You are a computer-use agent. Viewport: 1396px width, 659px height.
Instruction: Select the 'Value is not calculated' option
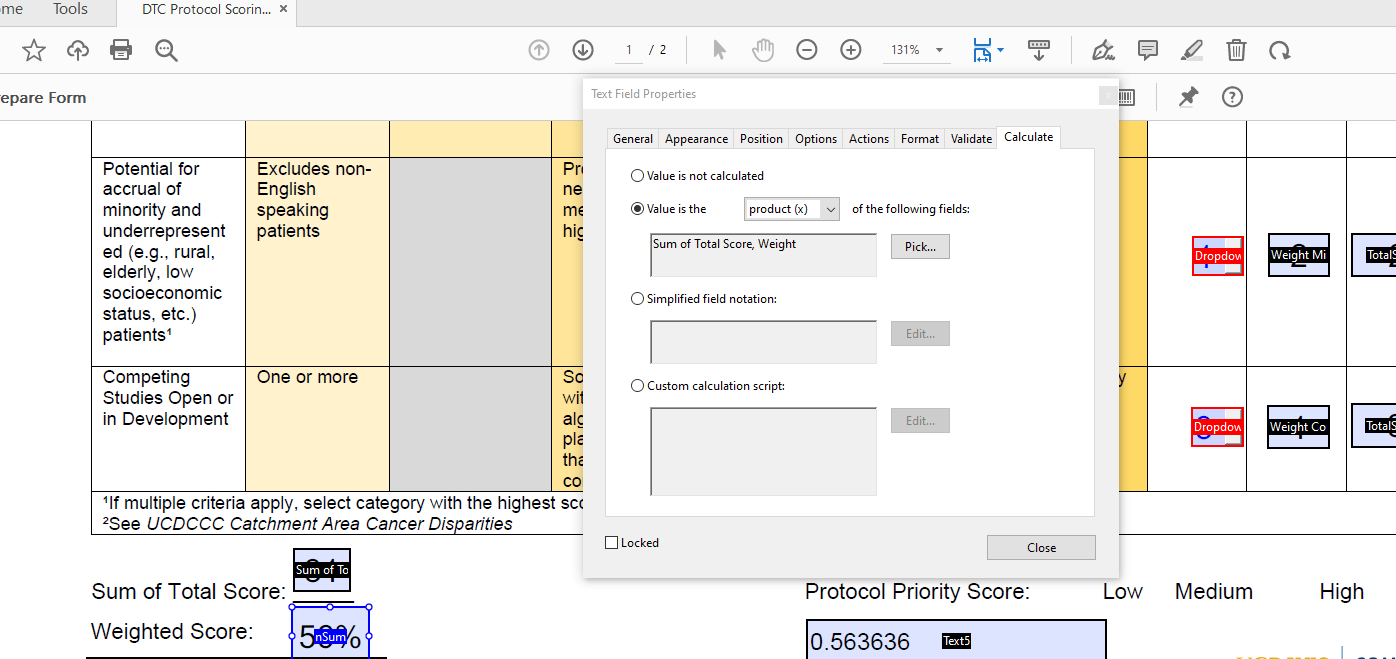tap(637, 175)
